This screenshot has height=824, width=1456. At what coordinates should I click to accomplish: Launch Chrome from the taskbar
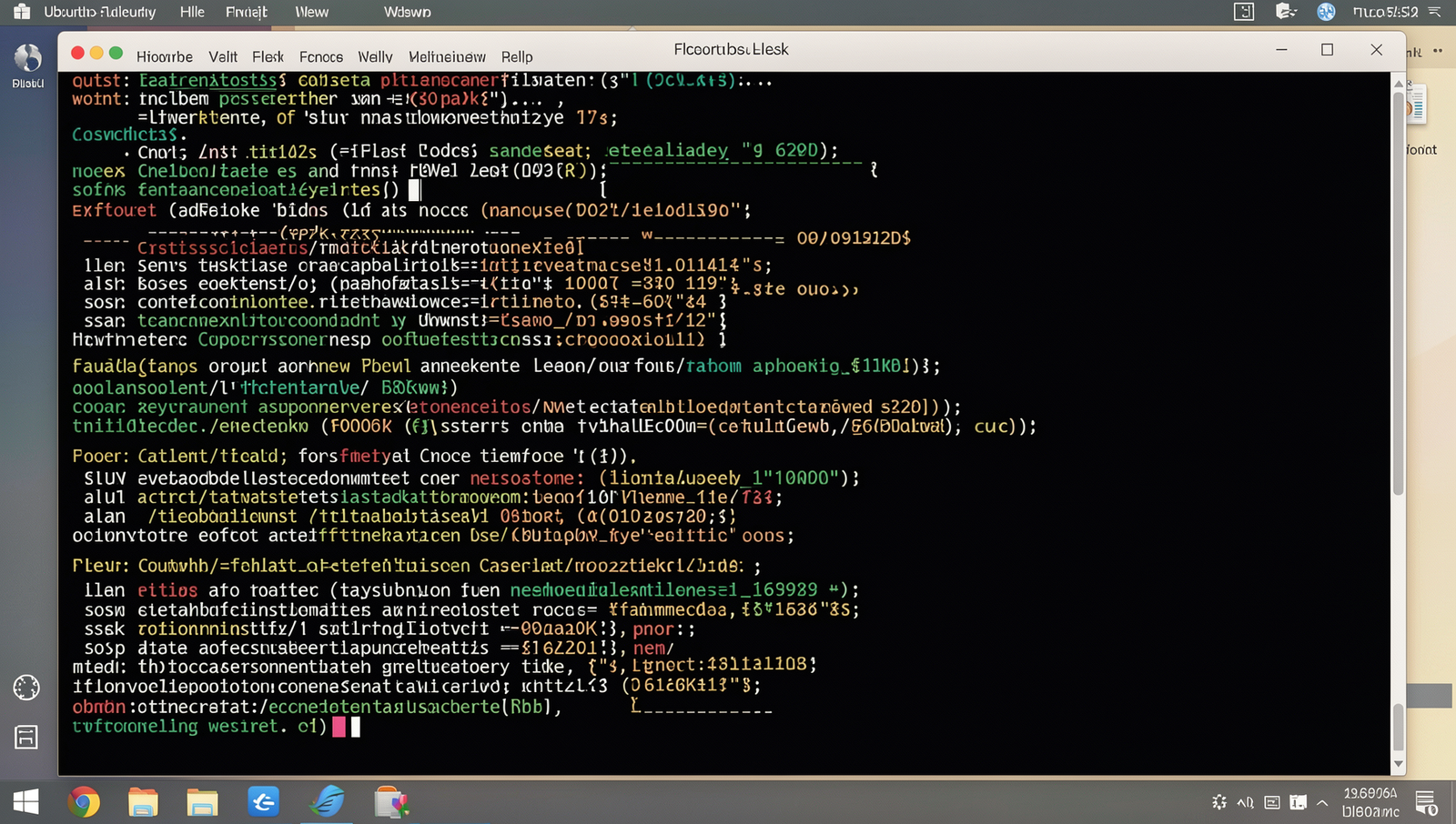[84, 802]
